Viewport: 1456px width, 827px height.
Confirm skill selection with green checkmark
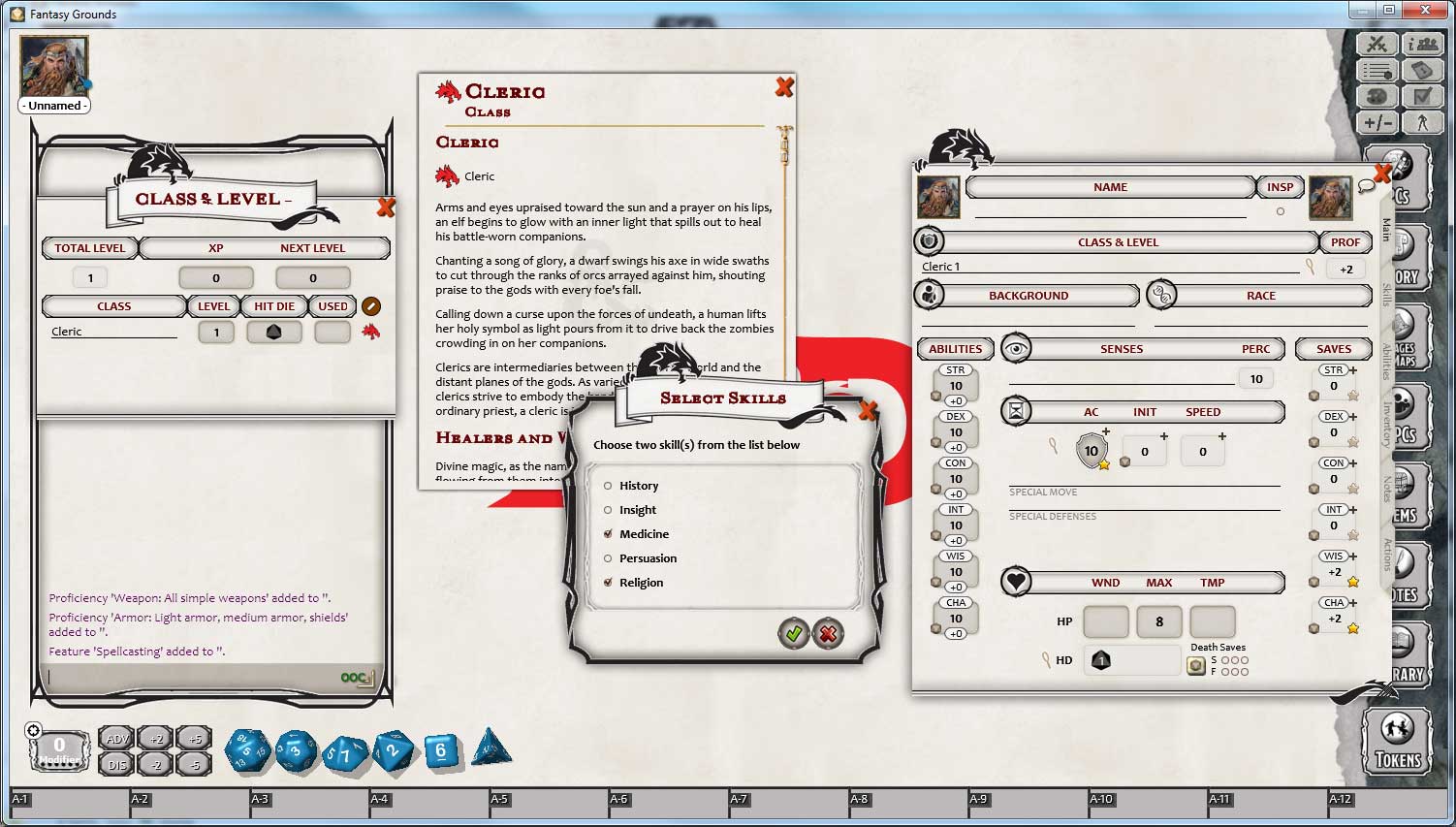tap(794, 633)
